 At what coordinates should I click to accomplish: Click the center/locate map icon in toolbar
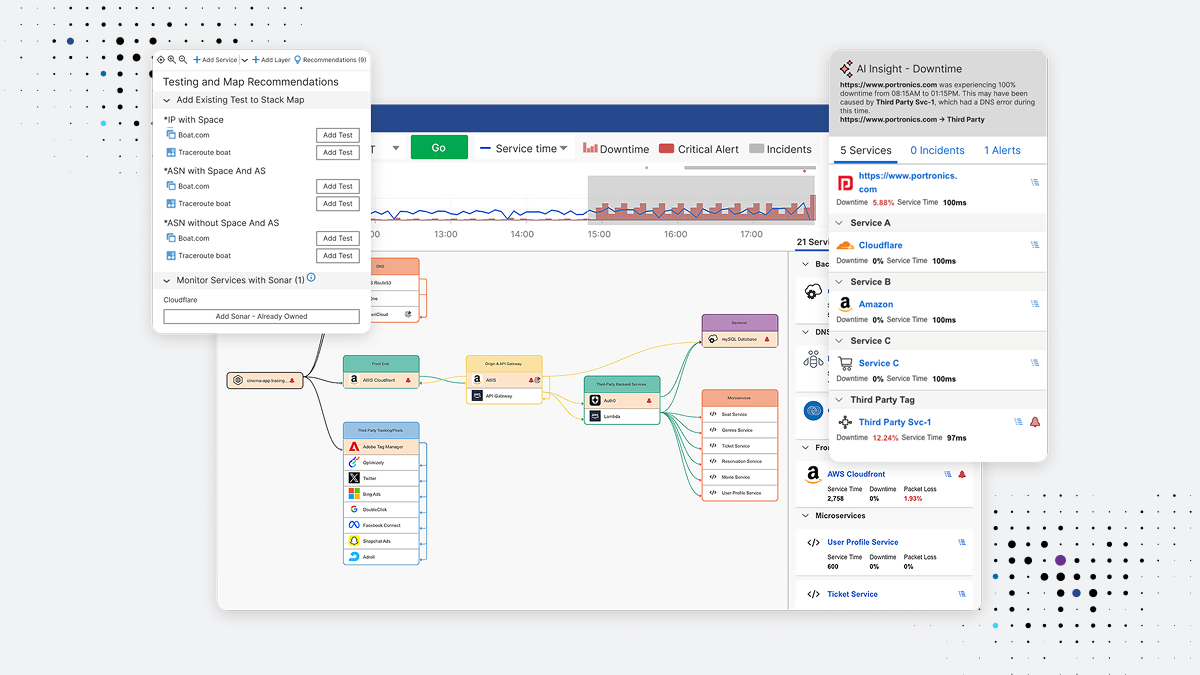(162, 60)
